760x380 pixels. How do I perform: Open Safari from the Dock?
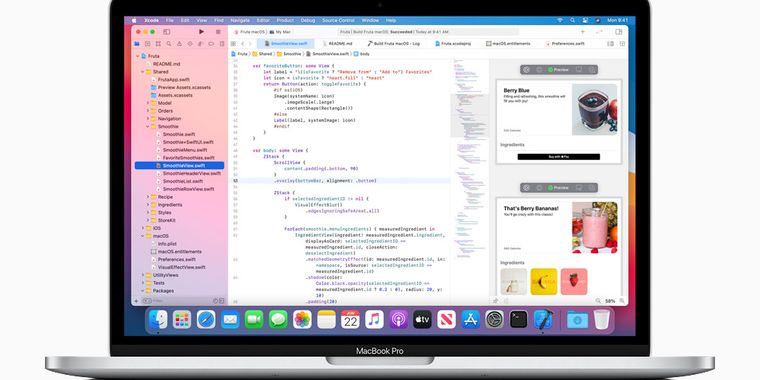[206, 319]
